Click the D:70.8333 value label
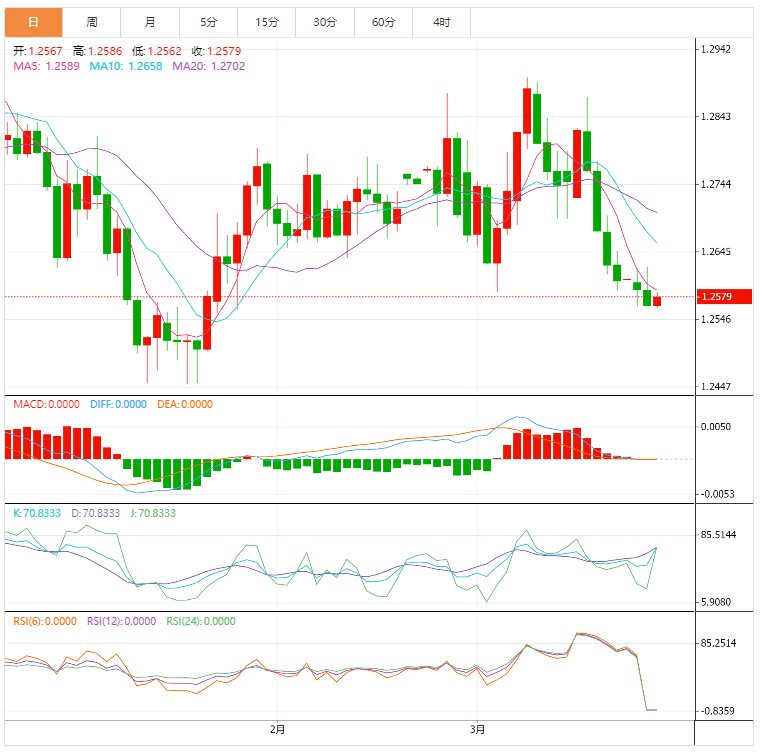Screen dimensions: 762x752 [96, 513]
